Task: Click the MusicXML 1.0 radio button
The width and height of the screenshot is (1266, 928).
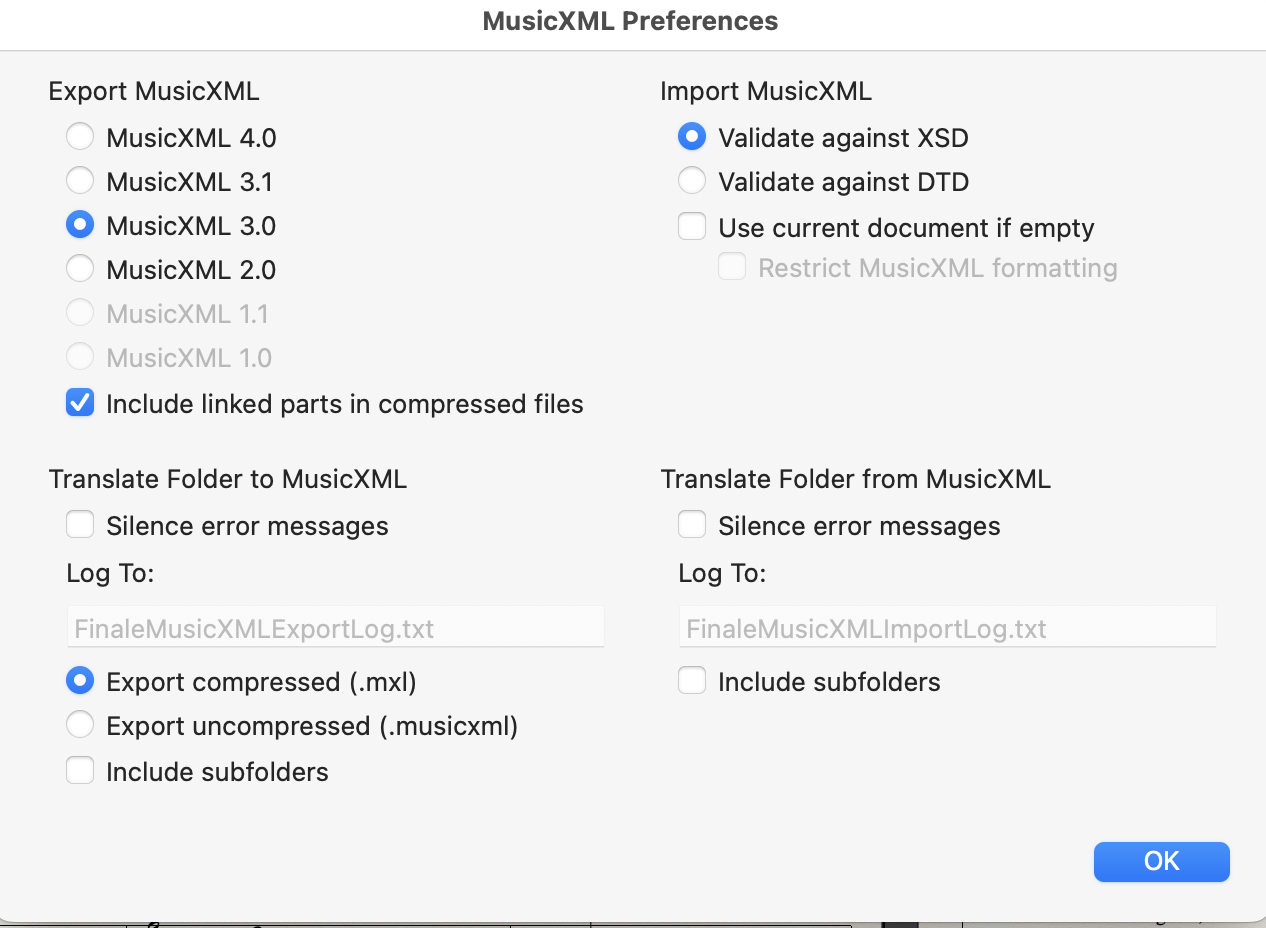Action: coord(80,357)
